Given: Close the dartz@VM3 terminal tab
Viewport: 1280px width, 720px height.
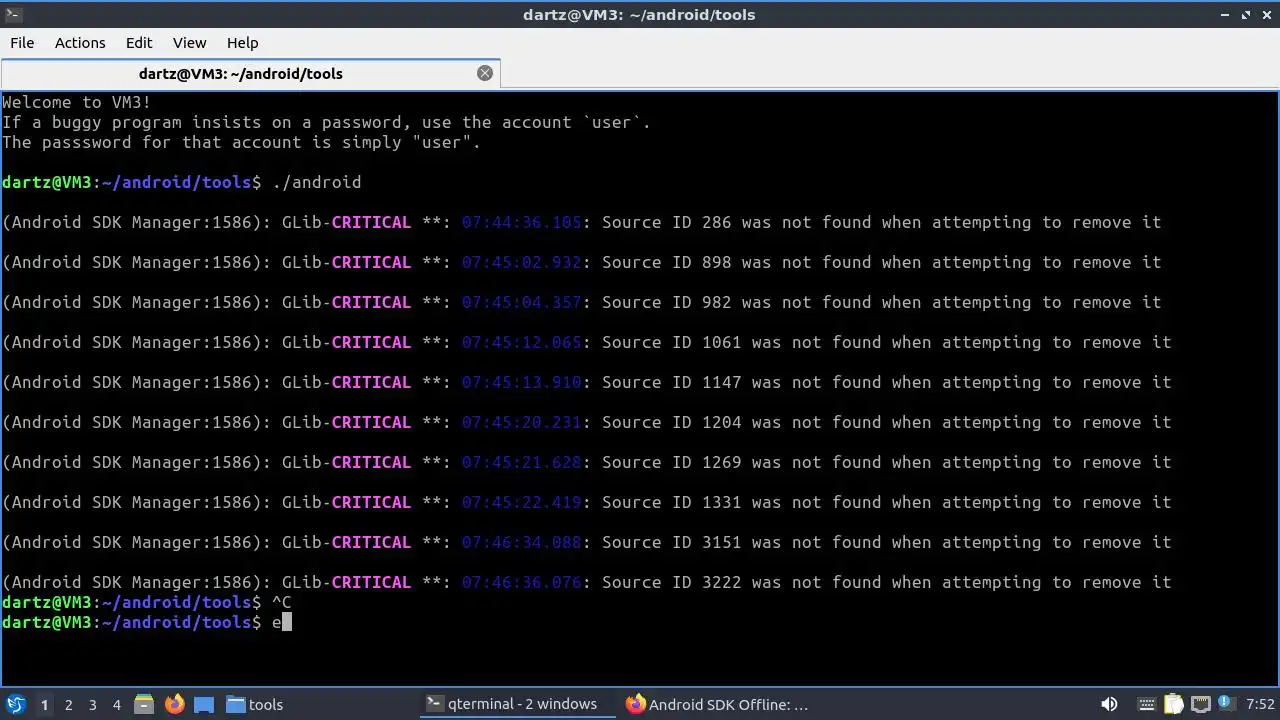Looking at the screenshot, I should [x=485, y=73].
